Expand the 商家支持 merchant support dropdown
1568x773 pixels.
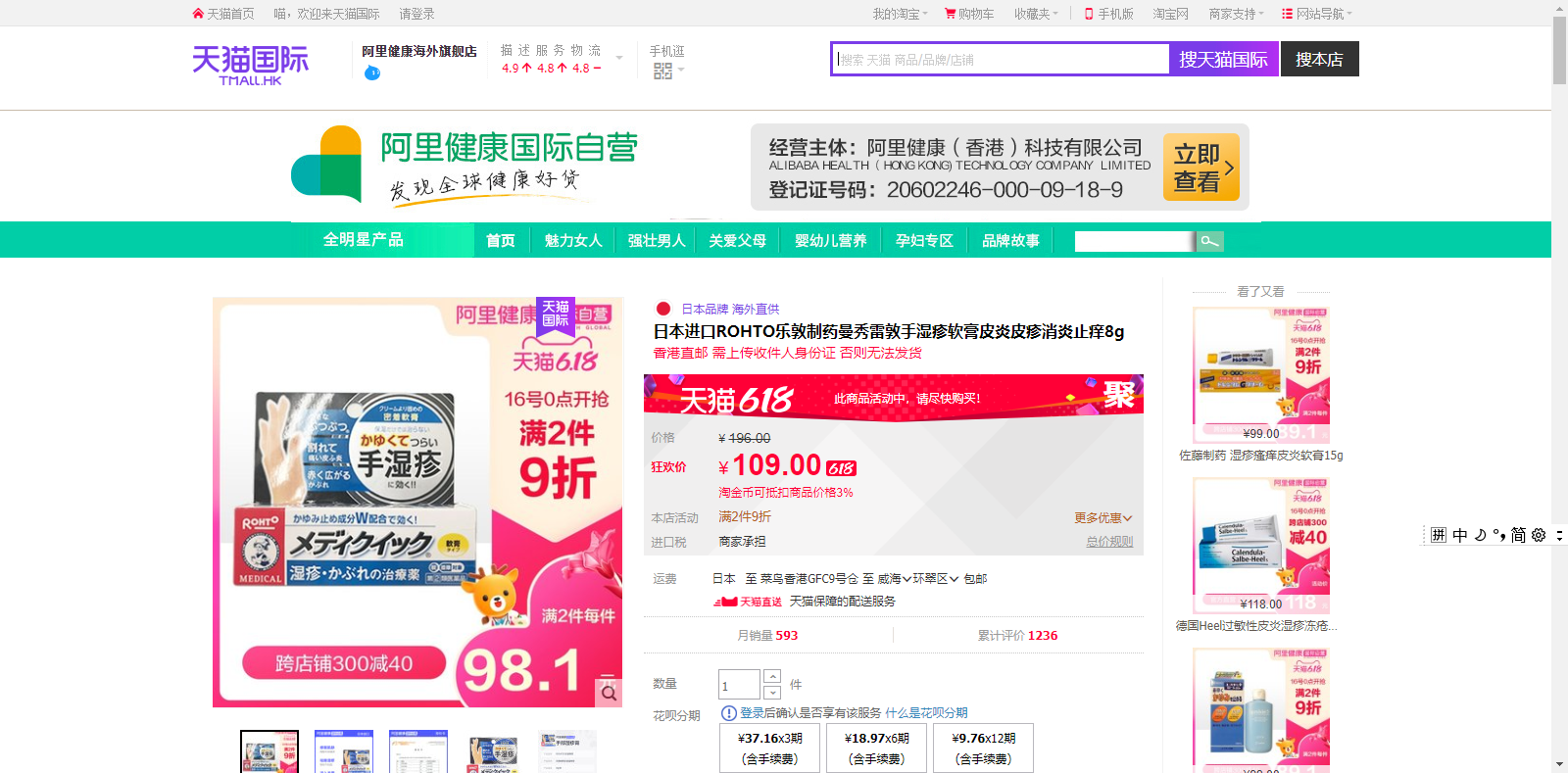point(1236,14)
